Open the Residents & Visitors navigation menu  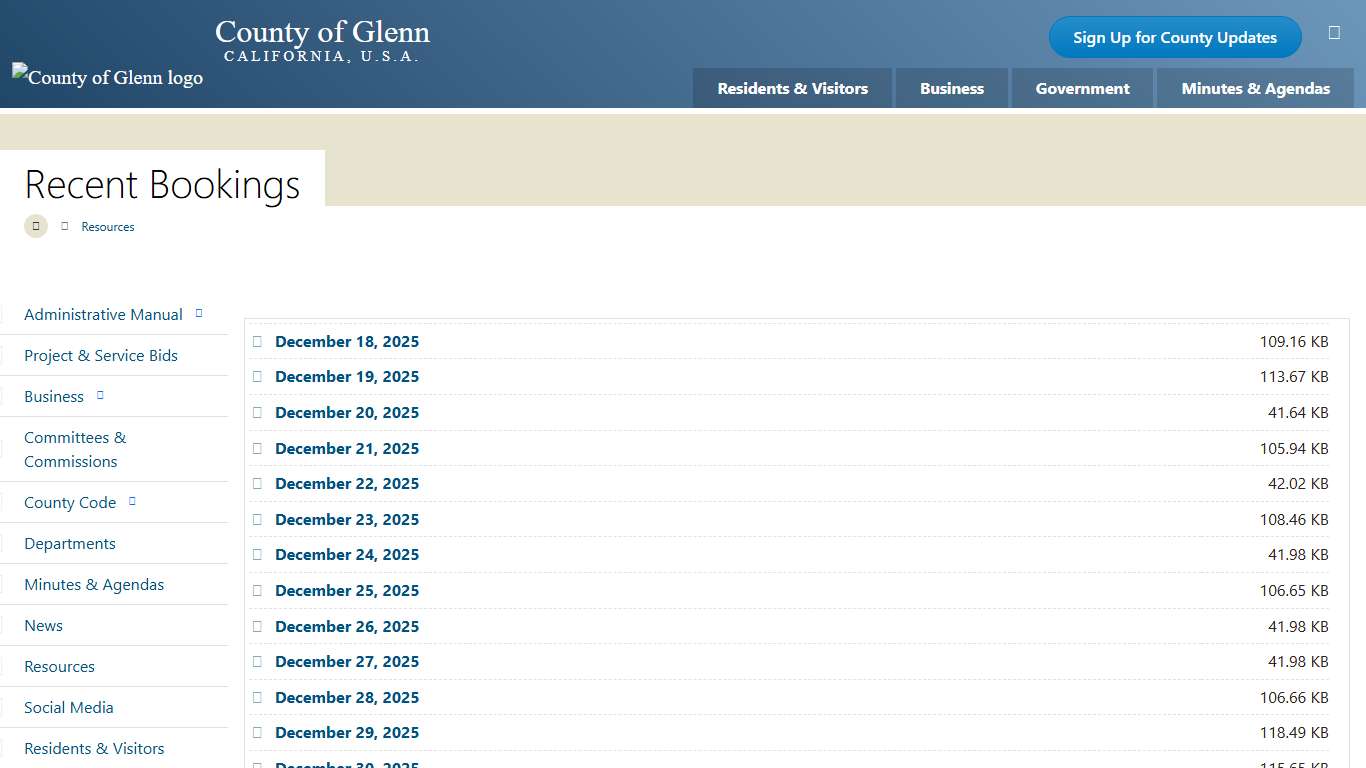coord(791,88)
